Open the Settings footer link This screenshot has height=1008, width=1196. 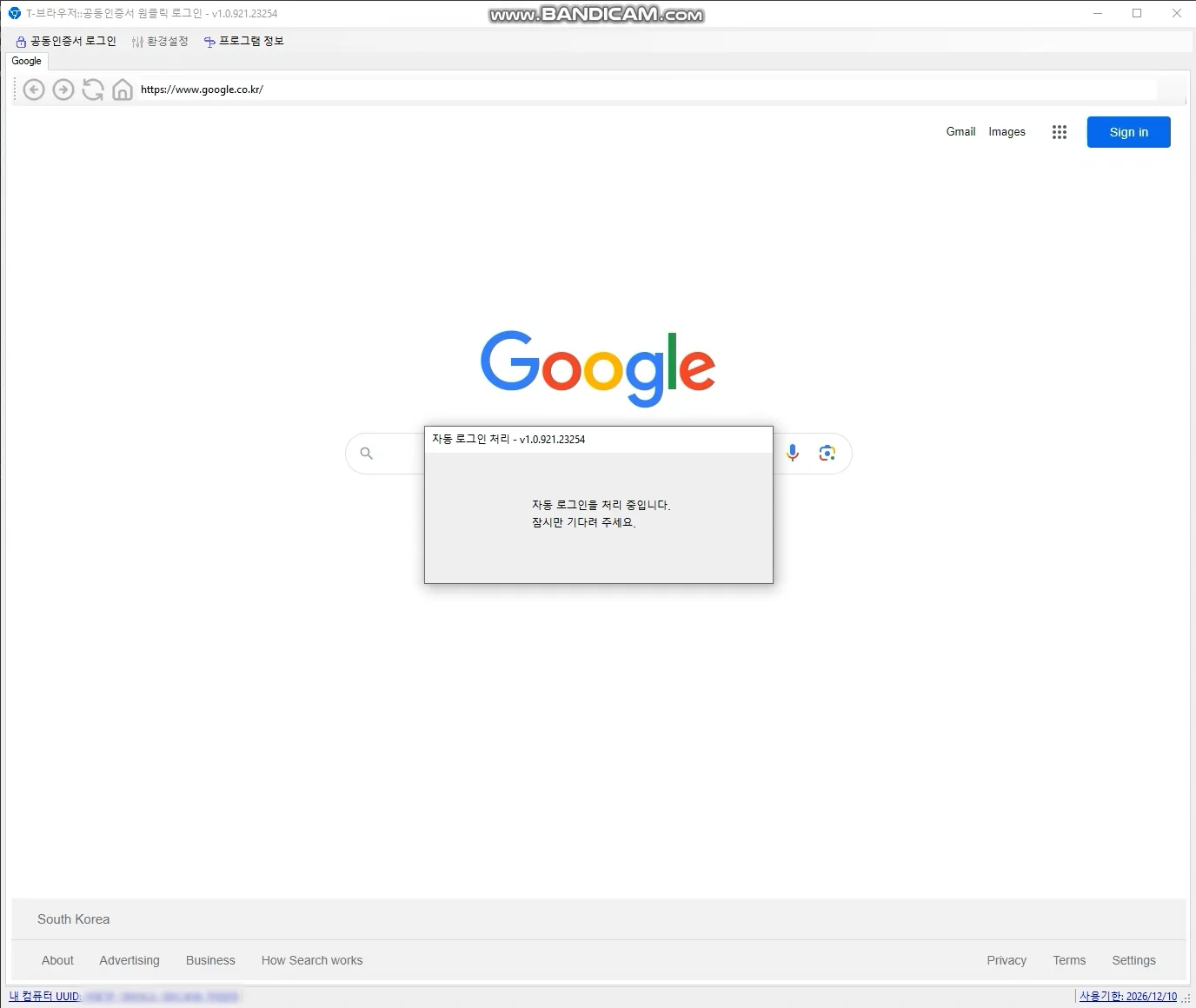(1133, 960)
